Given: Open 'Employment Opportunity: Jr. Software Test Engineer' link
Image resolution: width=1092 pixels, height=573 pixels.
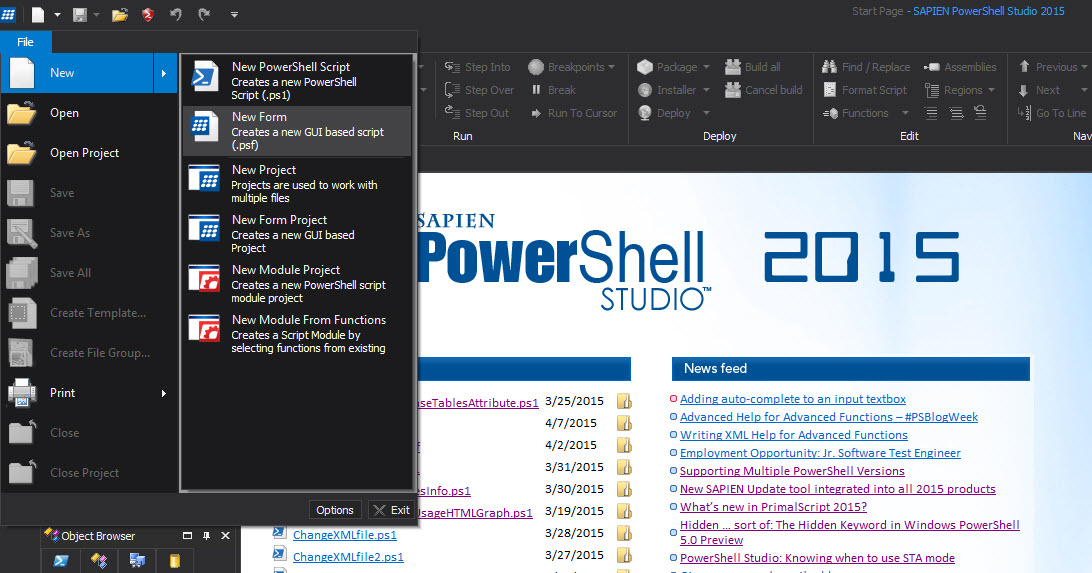Looking at the screenshot, I should click(x=820, y=453).
